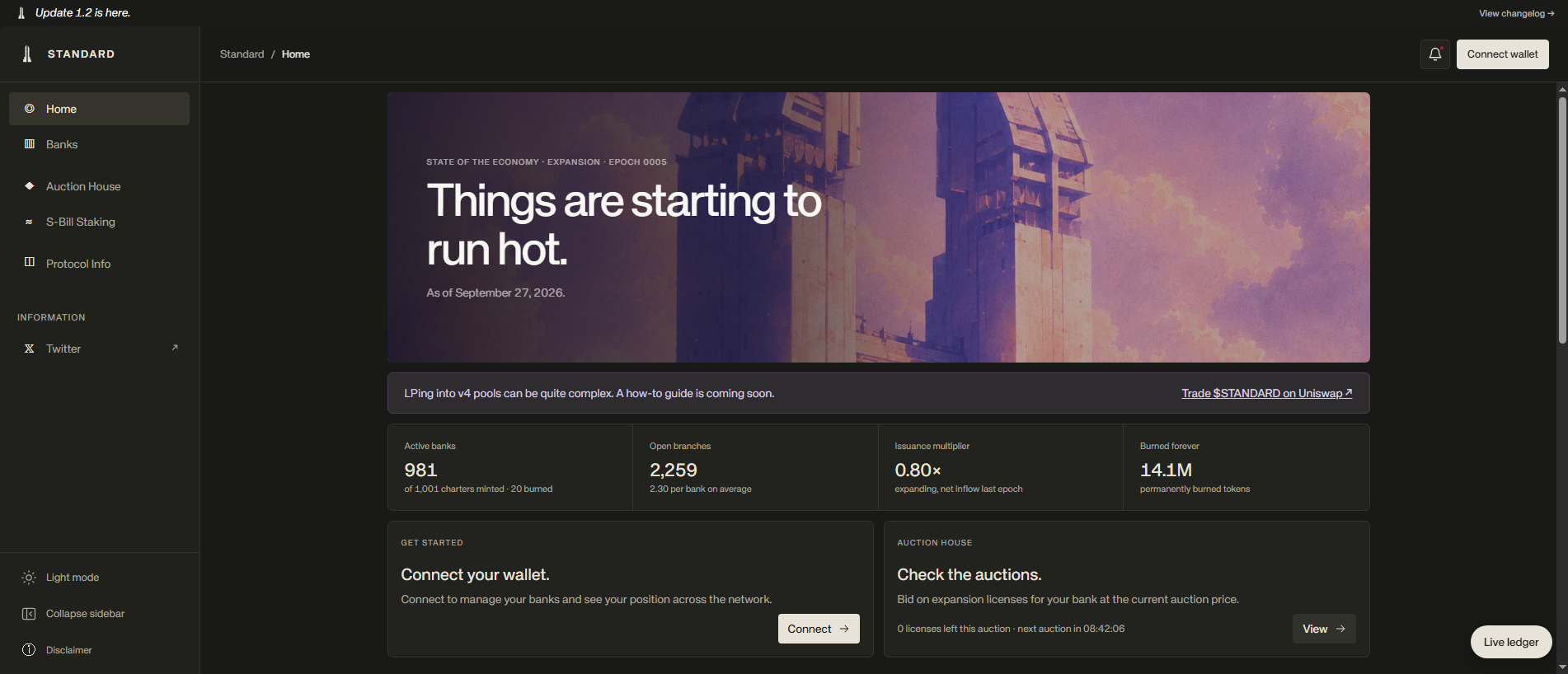
Task: Open the Live ledger button
Action: tap(1511, 642)
